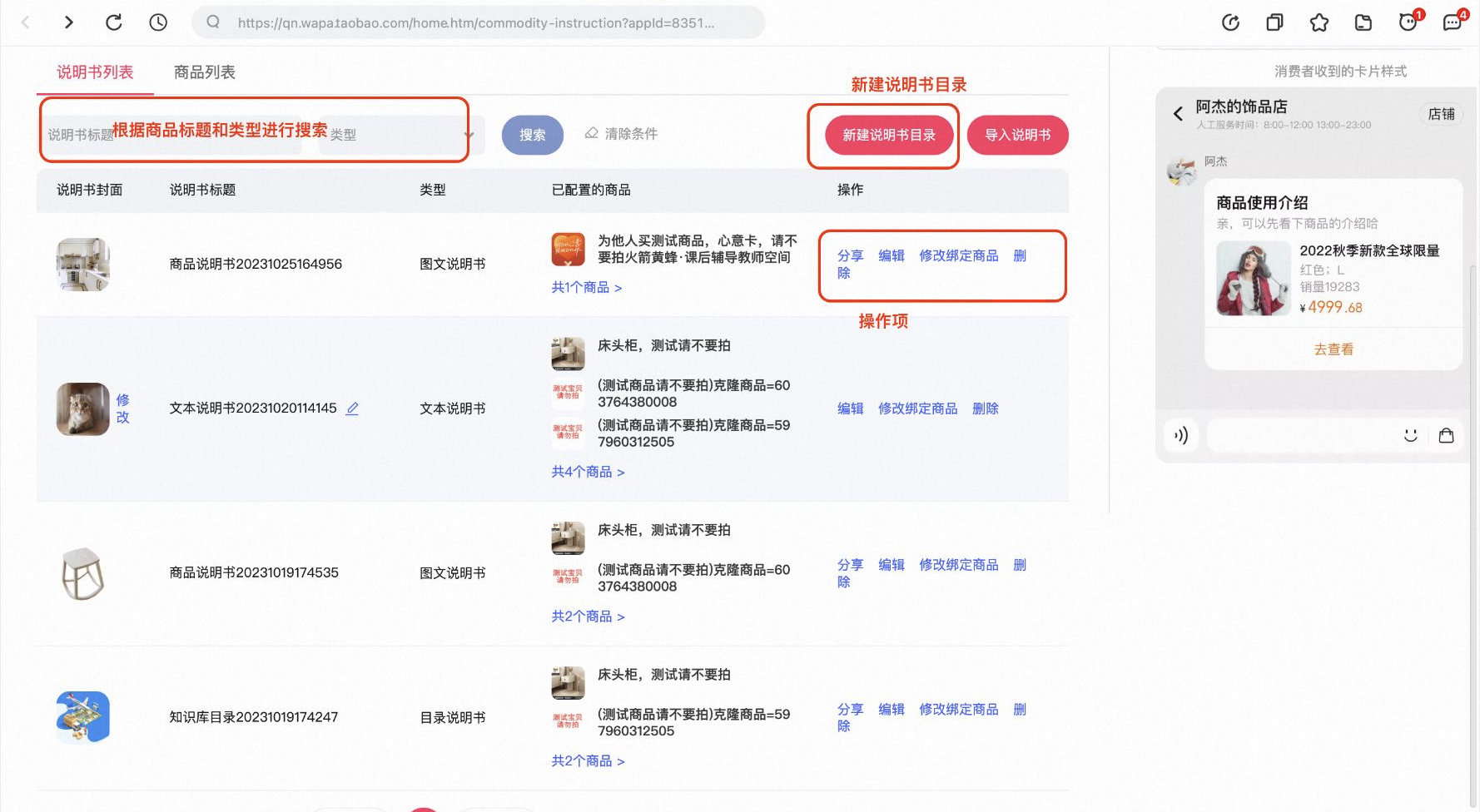Screen dimensions: 1480x812
Task: Click 编辑 for 商品说明书20231025164956
Action: tap(891, 255)
